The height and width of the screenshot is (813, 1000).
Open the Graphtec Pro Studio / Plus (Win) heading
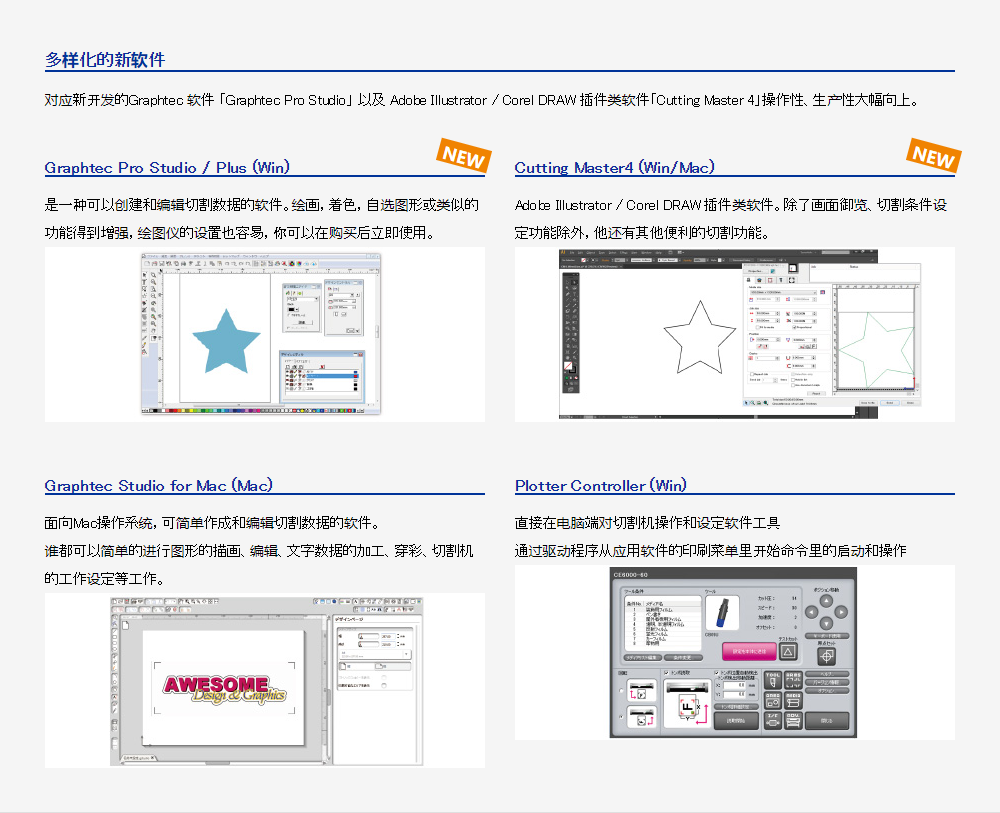tap(167, 168)
